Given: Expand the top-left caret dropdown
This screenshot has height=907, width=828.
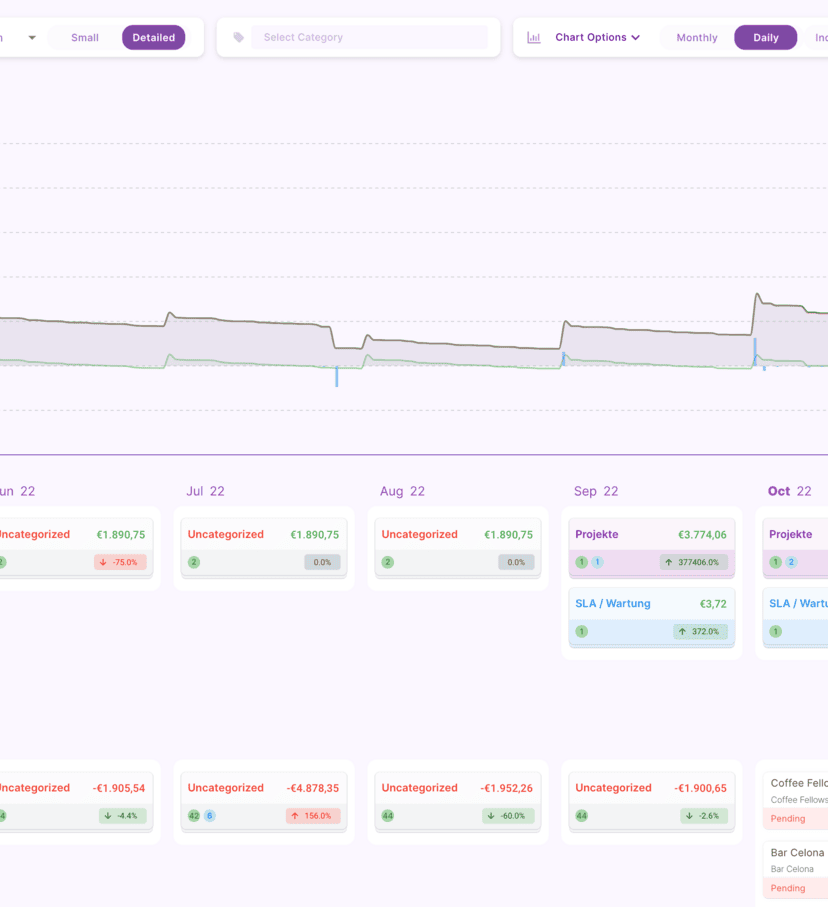Looking at the screenshot, I should click(32, 38).
